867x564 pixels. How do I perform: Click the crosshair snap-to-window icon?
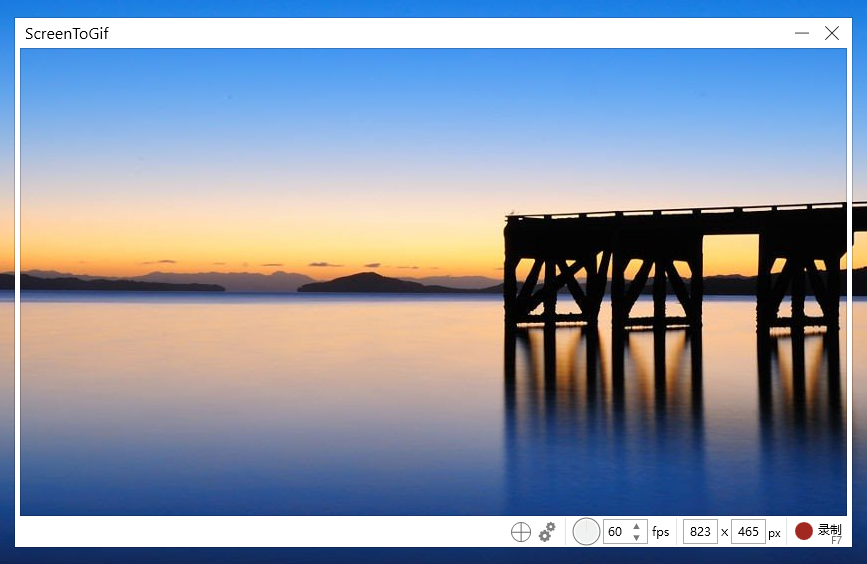520,532
